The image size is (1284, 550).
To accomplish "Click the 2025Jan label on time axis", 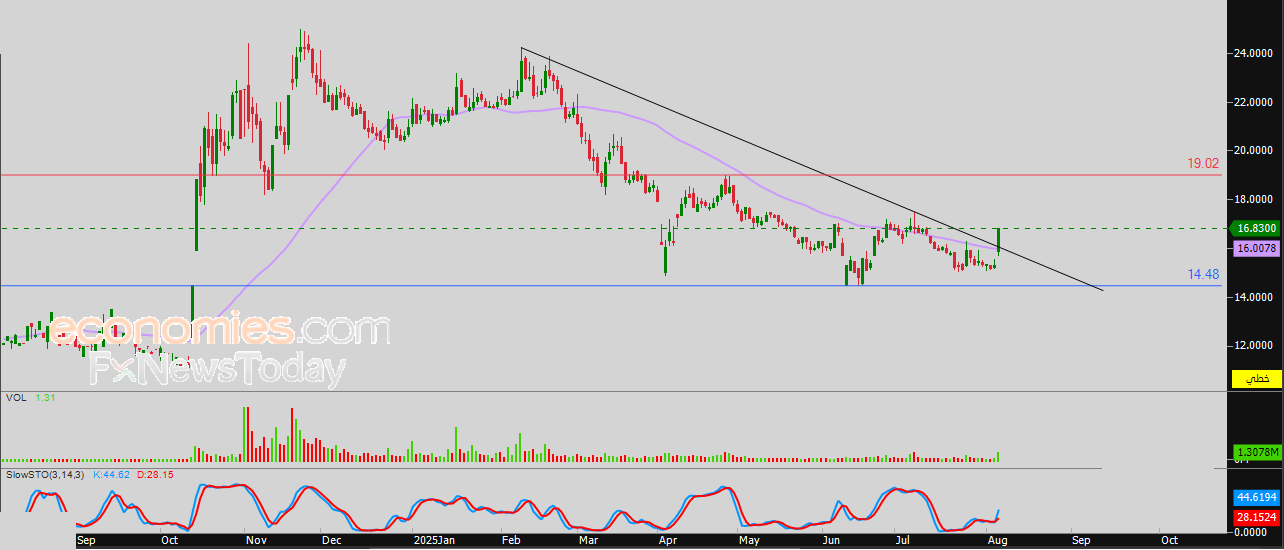I will (x=432, y=540).
